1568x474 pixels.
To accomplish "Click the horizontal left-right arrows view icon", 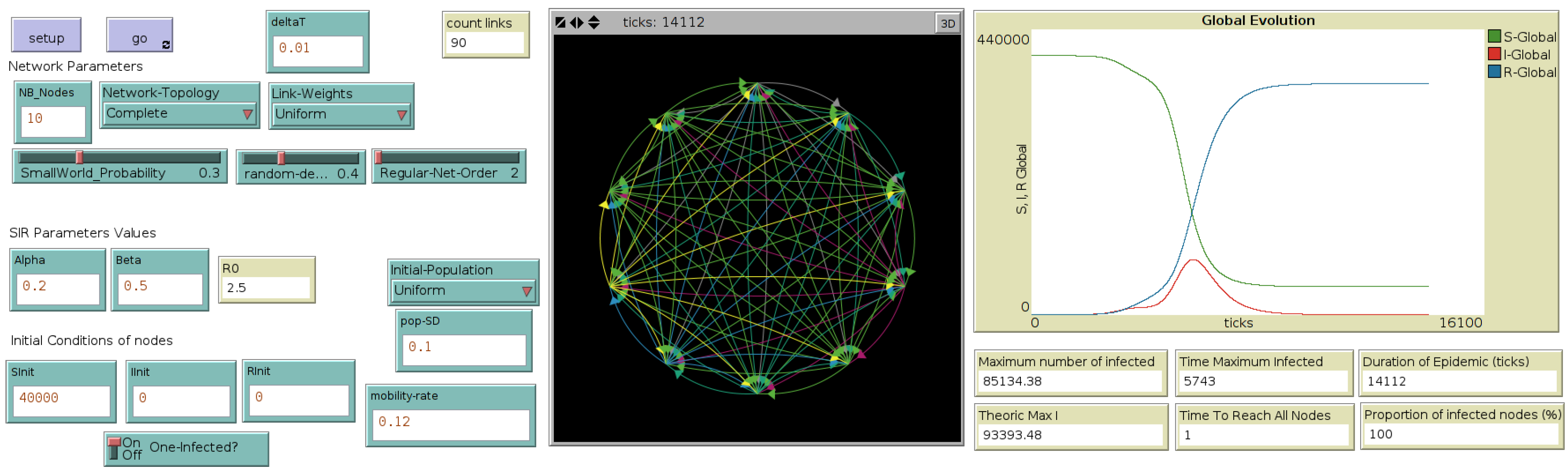I will [576, 23].
